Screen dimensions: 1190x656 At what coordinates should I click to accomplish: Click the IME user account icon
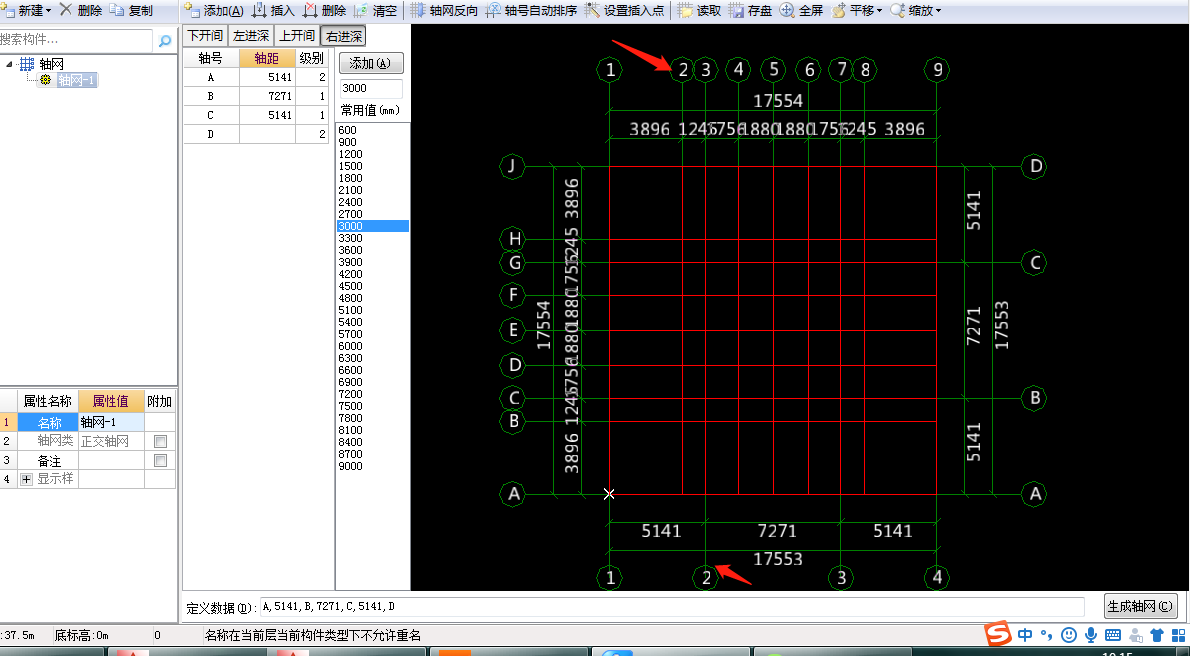click(1136, 635)
